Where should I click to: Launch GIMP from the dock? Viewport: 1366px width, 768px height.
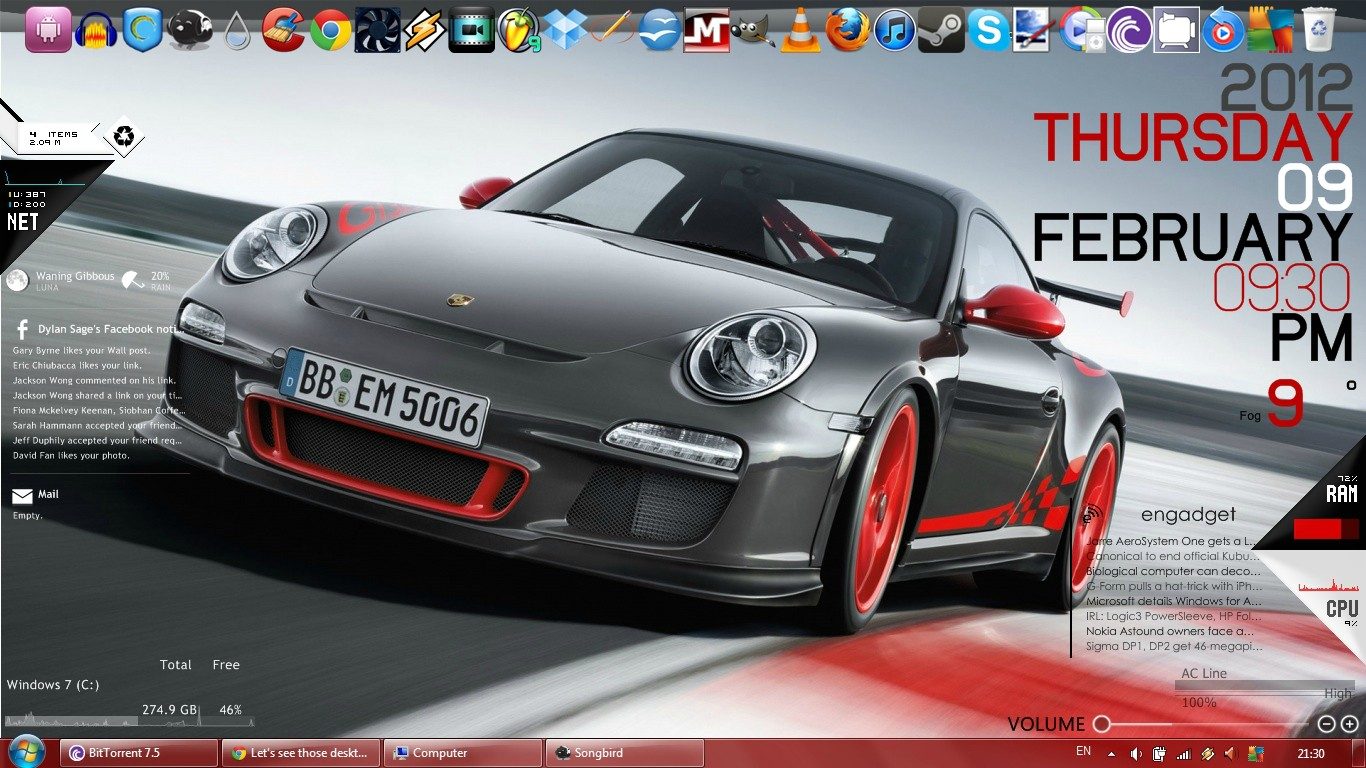(754, 30)
